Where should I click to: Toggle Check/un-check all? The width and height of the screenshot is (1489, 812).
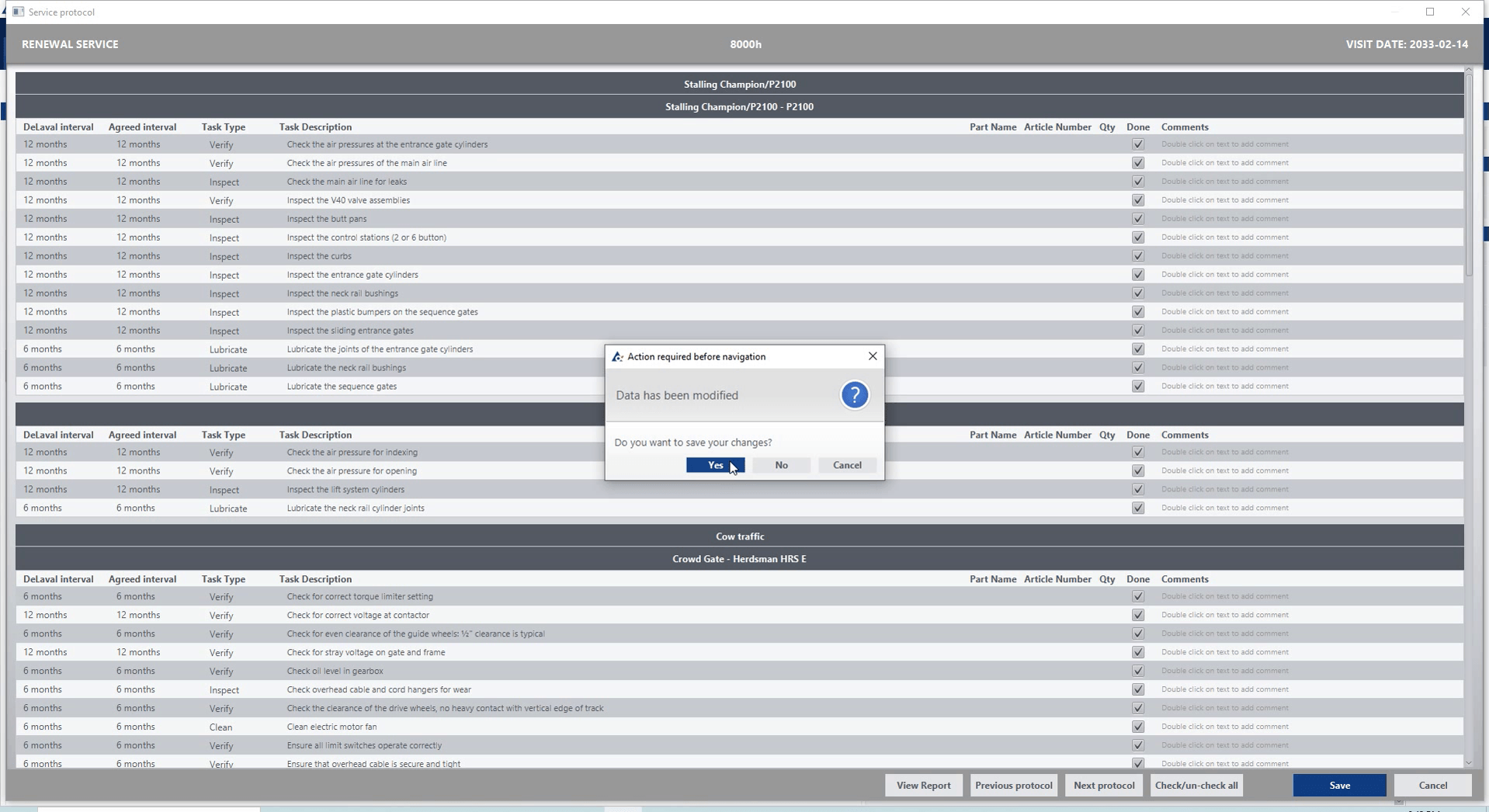(1196, 785)
